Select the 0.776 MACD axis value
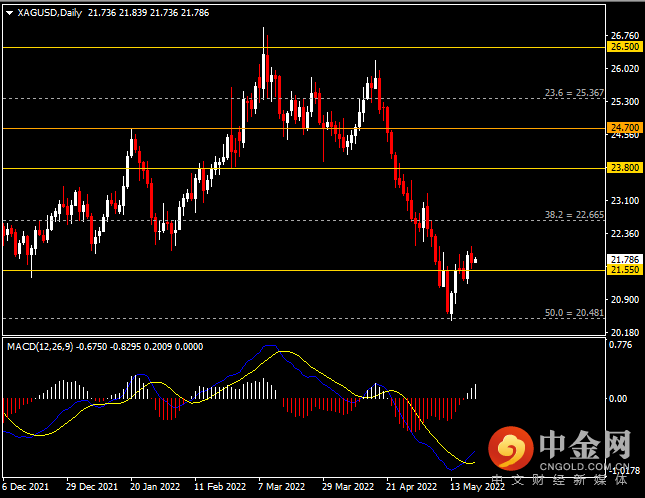This screenshot has height=498, width=645. click(x=620, y=345)
